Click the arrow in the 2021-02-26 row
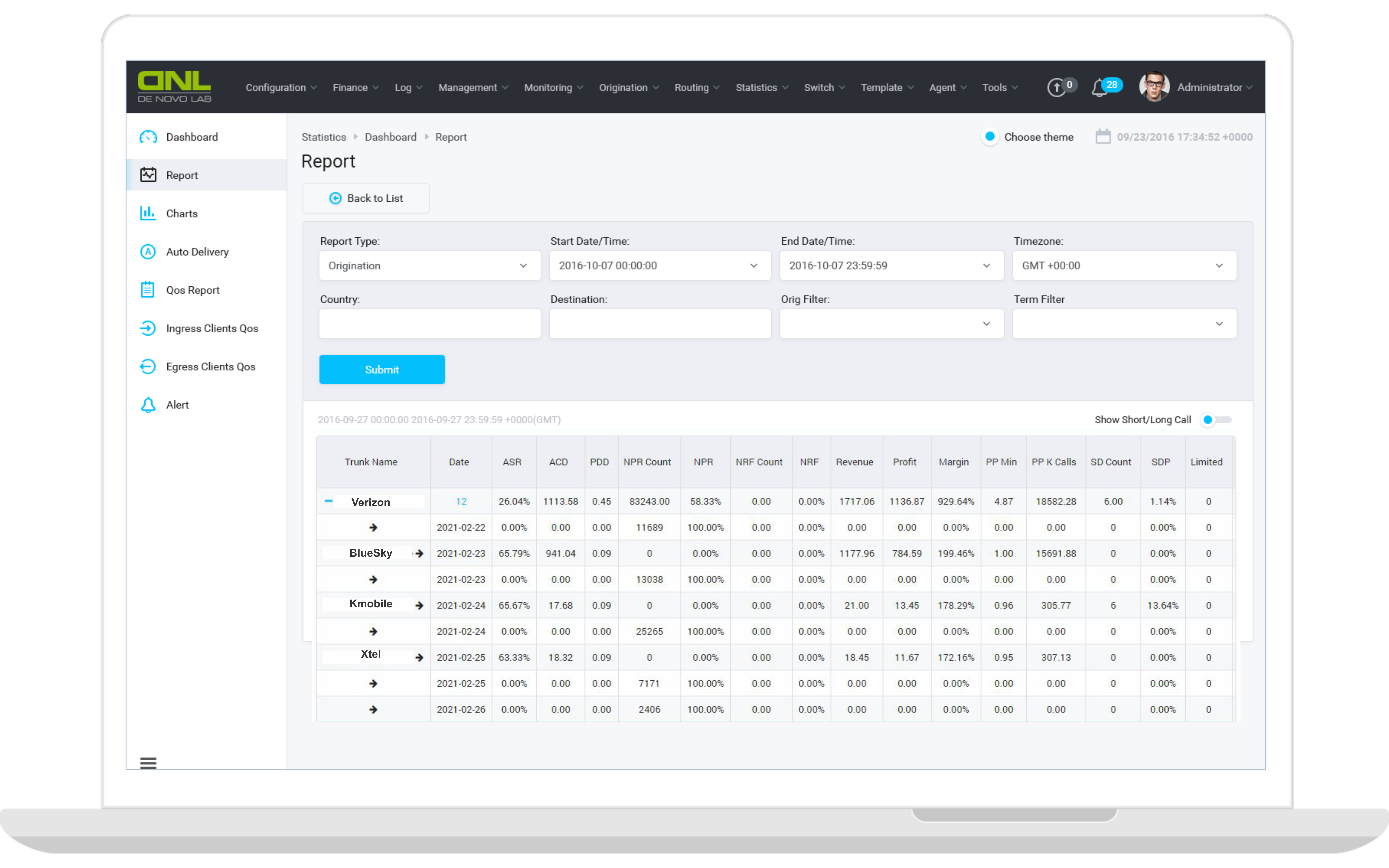The image size is (1389, 868). point(373,710)
